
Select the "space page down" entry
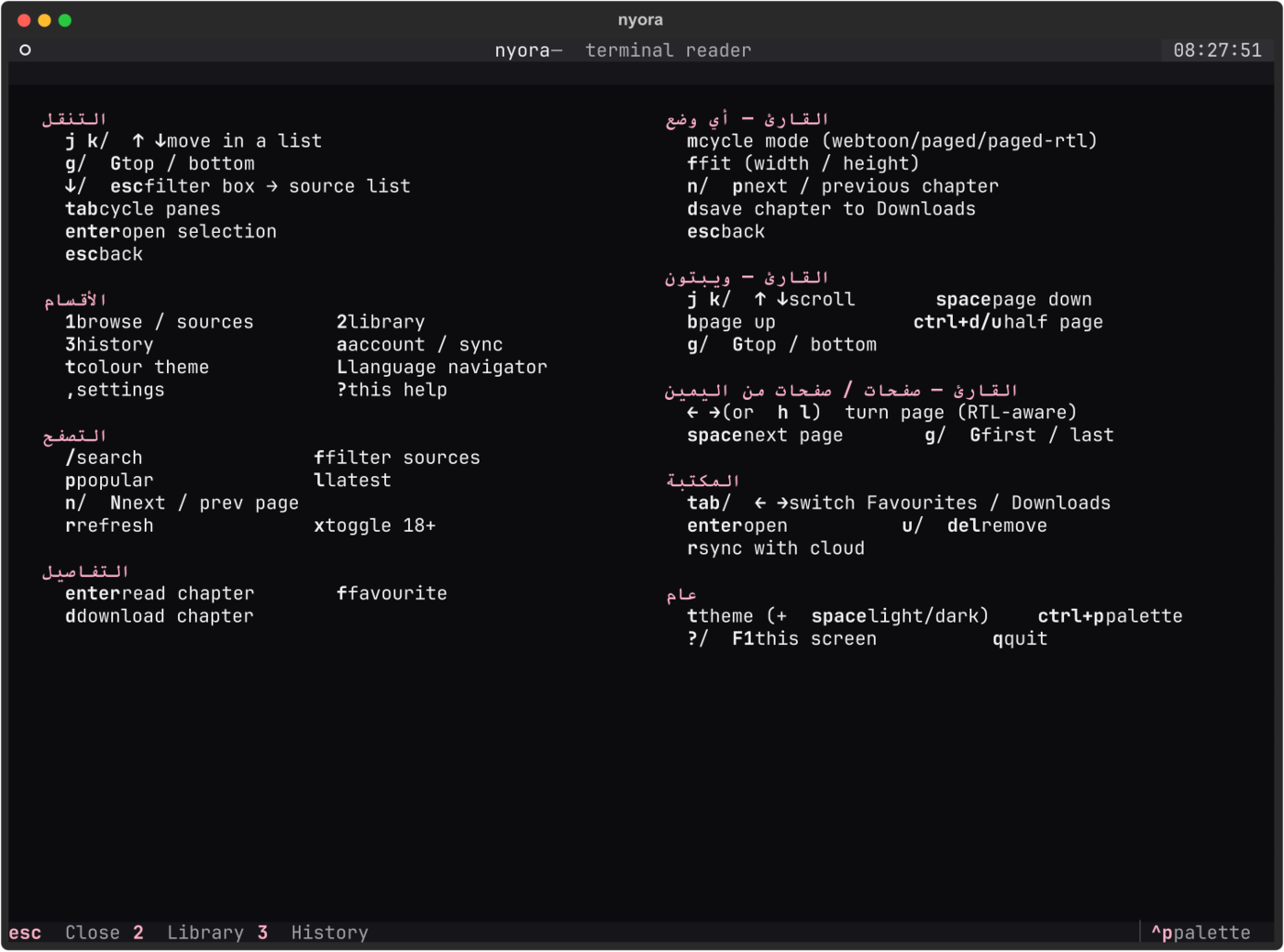point(1013,300)
